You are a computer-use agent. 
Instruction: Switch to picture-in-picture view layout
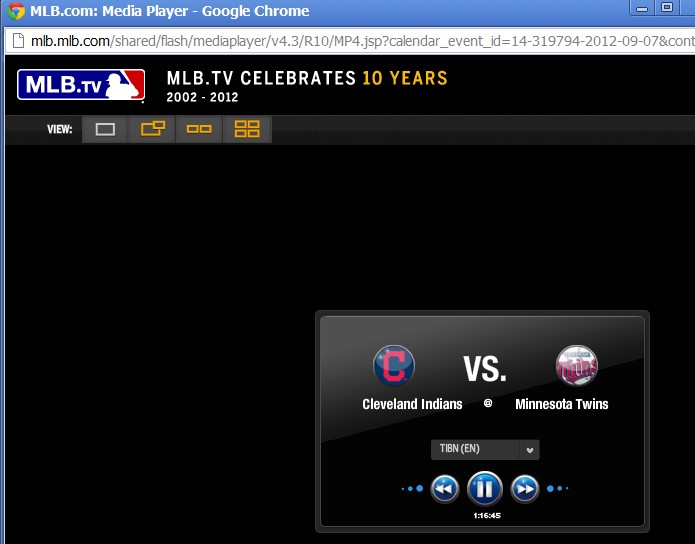(152, 129)
